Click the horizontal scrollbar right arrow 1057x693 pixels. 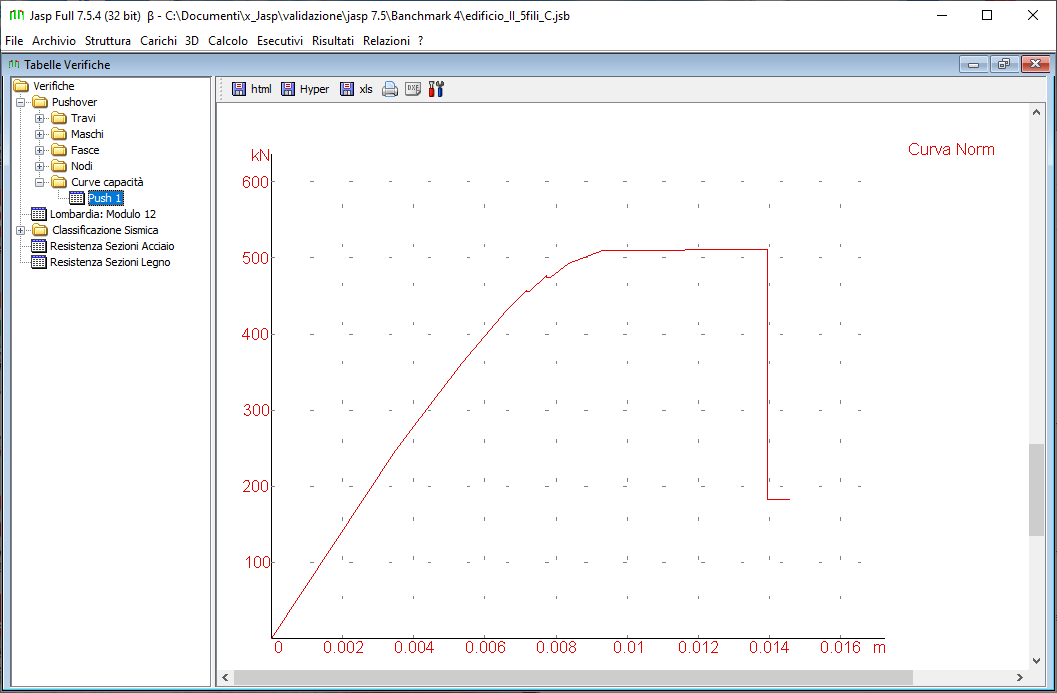pos(1020,677)
